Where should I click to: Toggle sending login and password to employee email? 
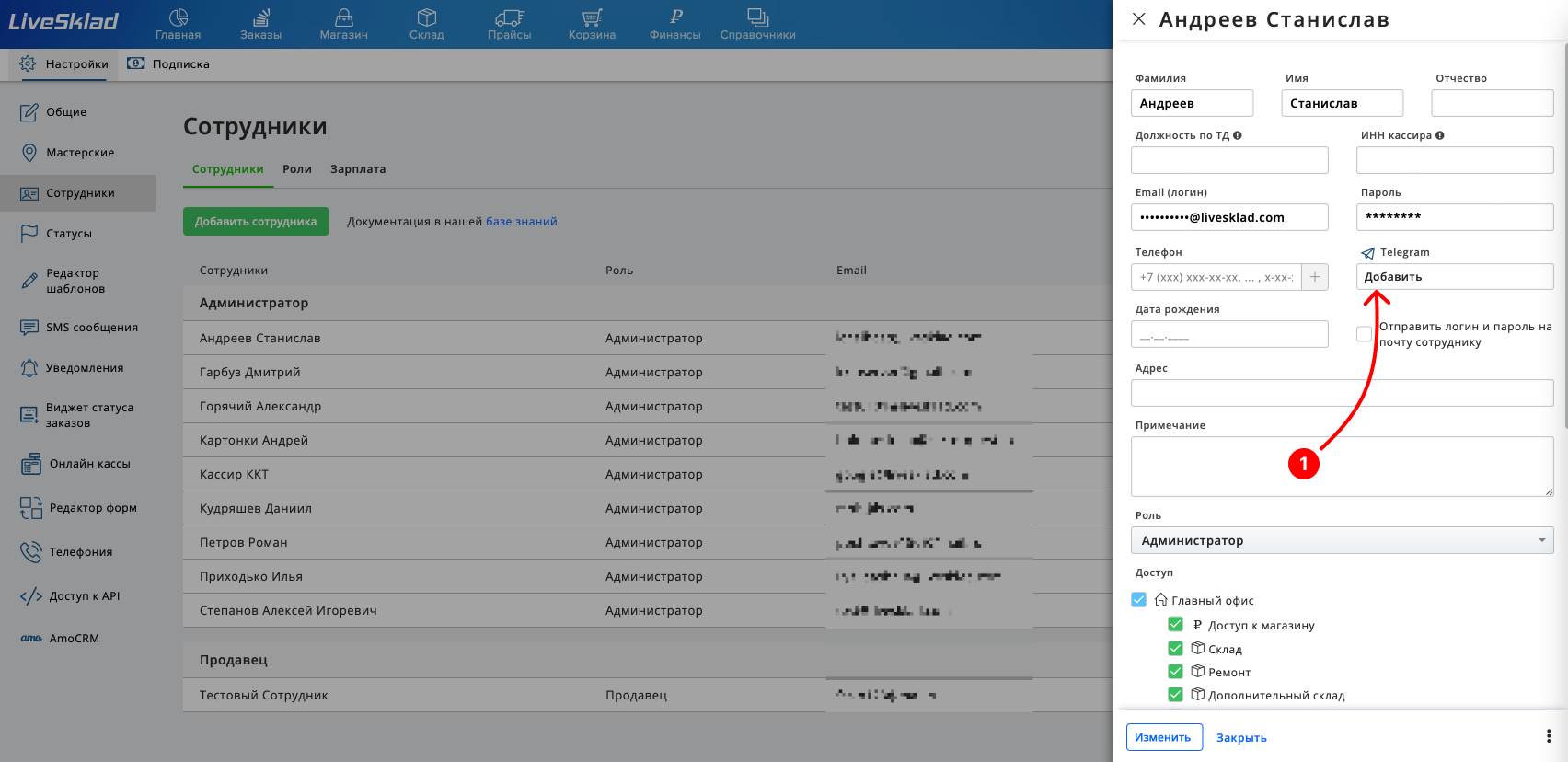[x=1364, y=334]
